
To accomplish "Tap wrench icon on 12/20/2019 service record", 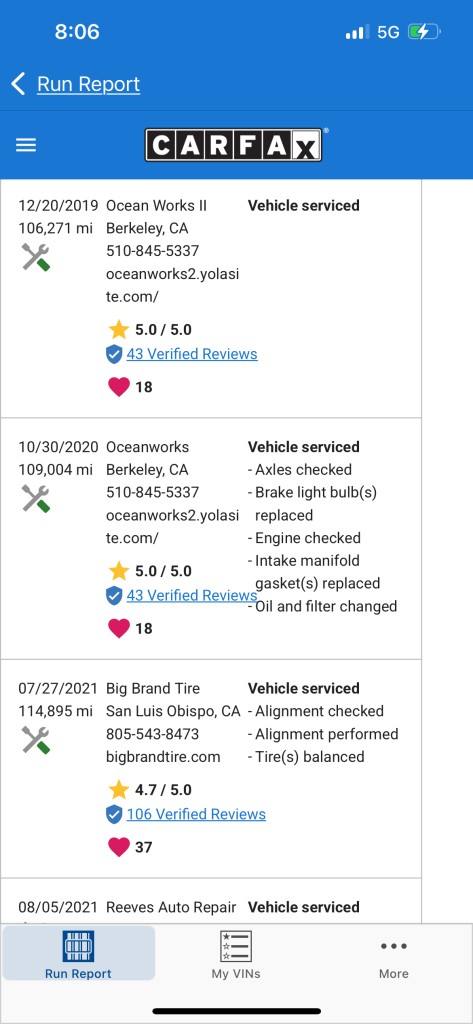I will [x=36, y=257].
